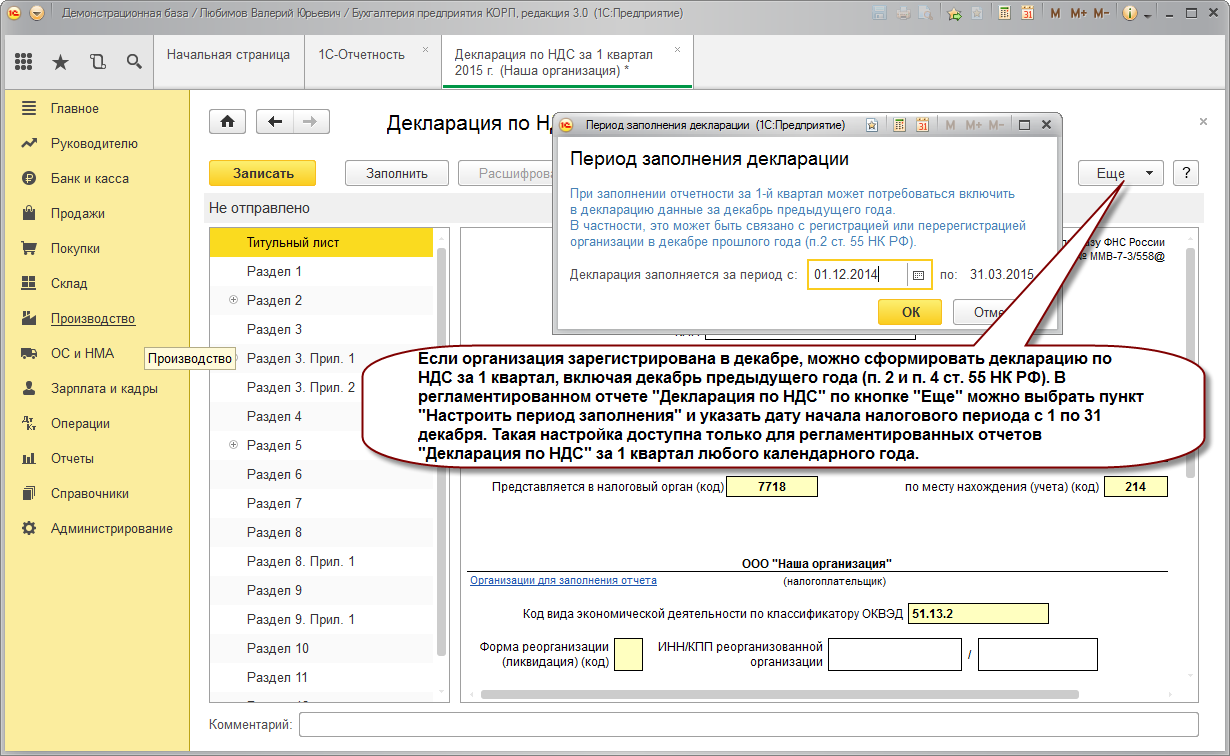
Task: Confirm the period dialog with ОК
Action: pos(910,311)
